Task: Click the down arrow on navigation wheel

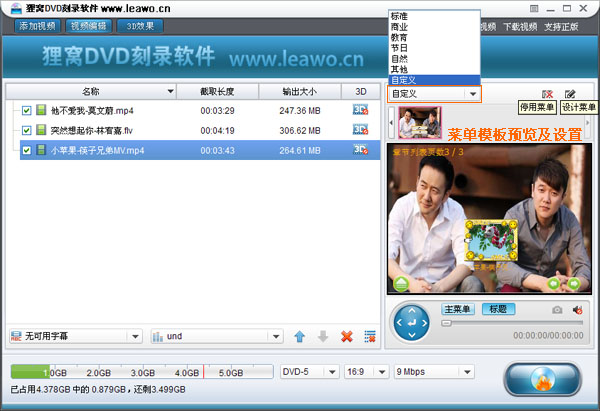Action: tap(412, 335)
